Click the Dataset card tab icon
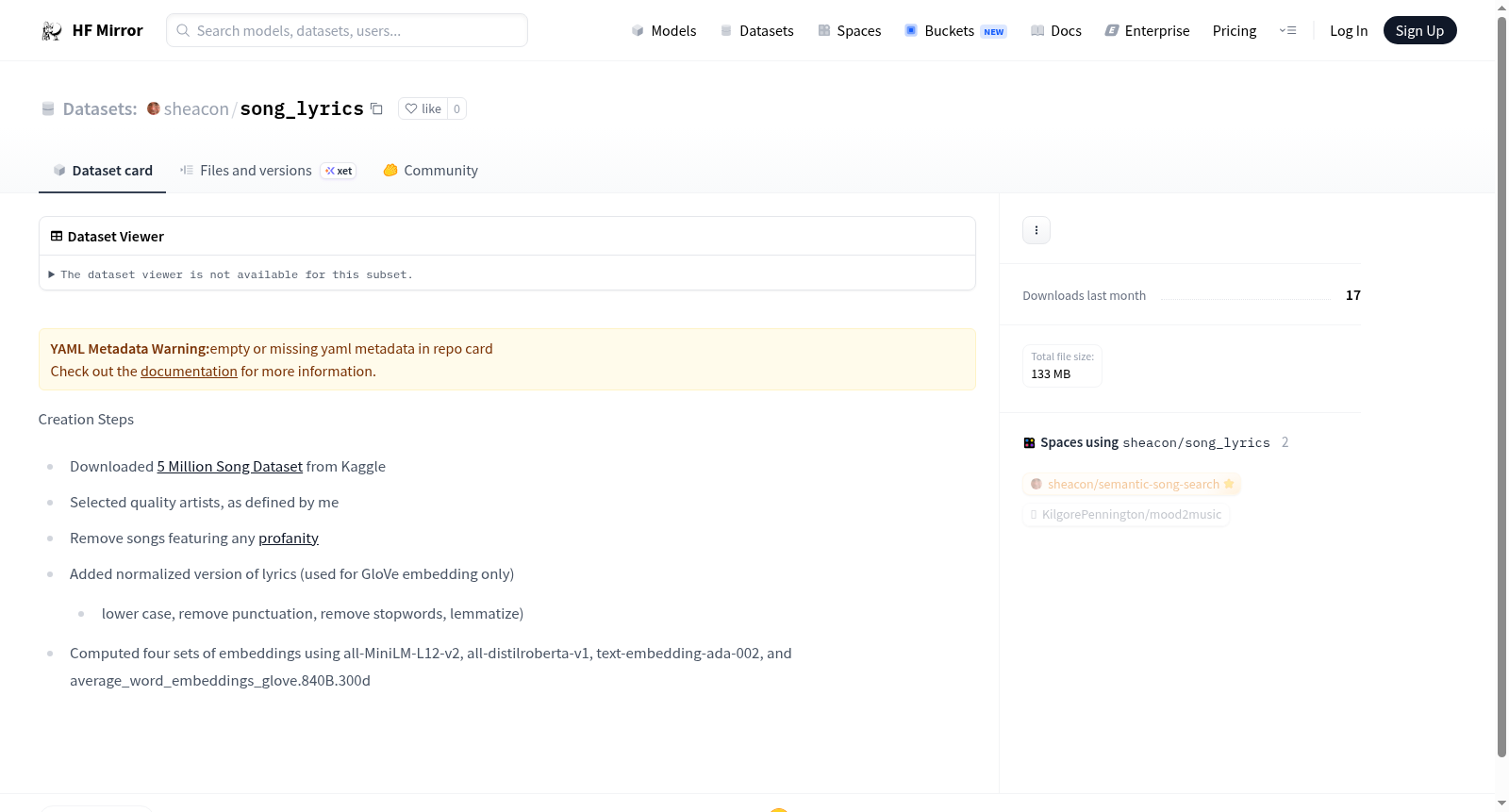The width and height of the screenshot is (1509, 812). 59,171
